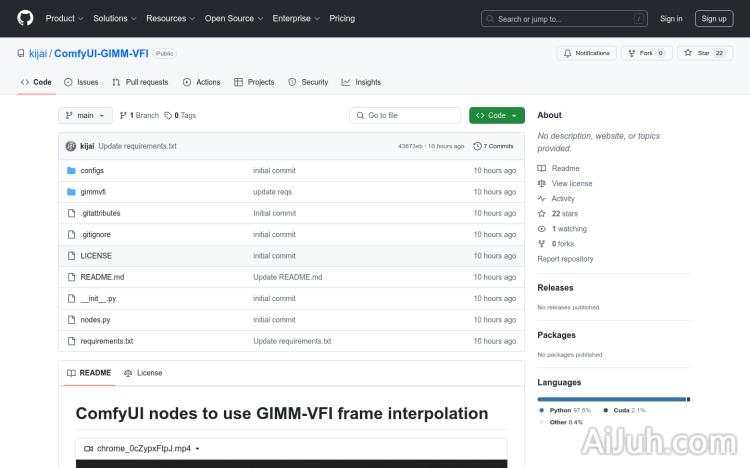Screen dimensions: 750x468
Task: Click the bell icon in Notifications
Action: tap(567, 53)
